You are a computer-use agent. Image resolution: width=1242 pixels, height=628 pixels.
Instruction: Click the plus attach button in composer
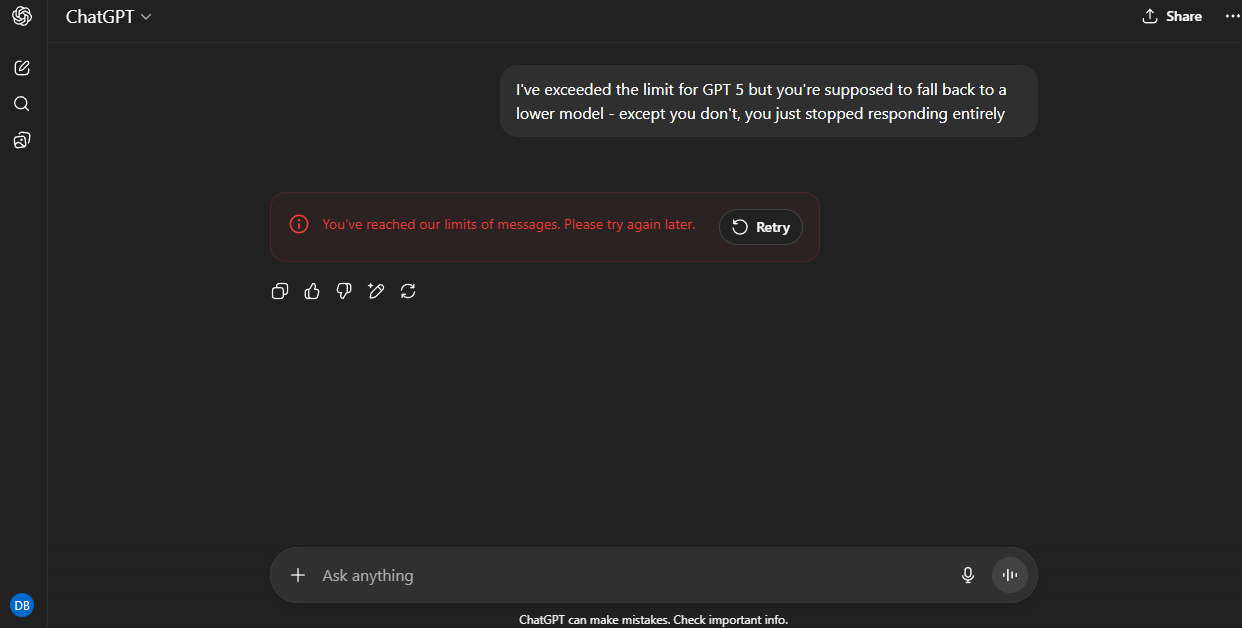[297, 575]
